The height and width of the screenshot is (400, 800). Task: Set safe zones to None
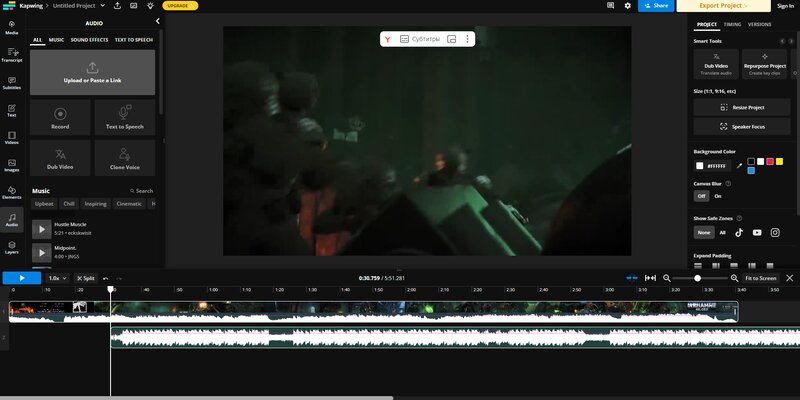(x=704, y=233)
